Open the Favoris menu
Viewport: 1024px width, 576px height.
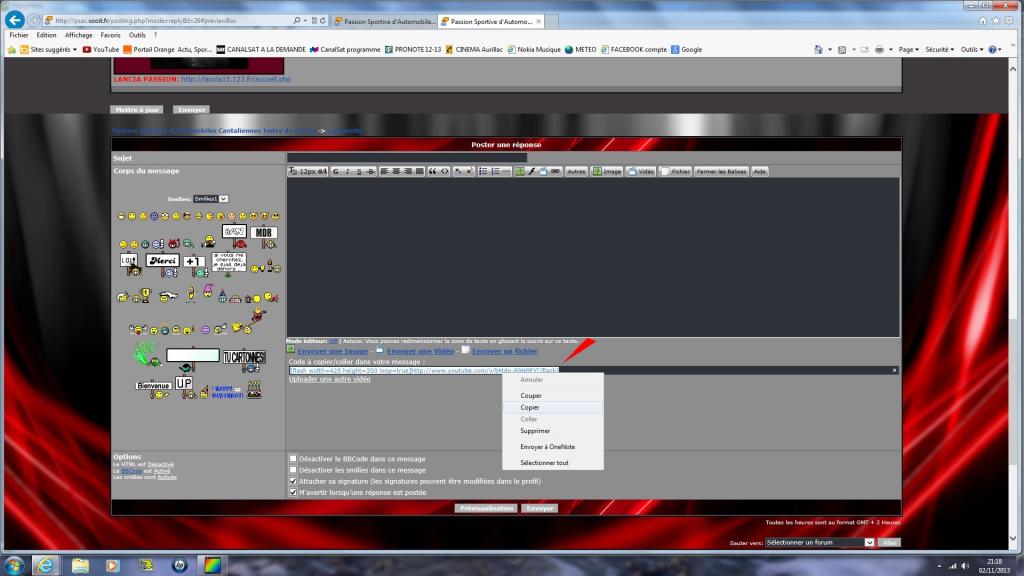point(110,35)
